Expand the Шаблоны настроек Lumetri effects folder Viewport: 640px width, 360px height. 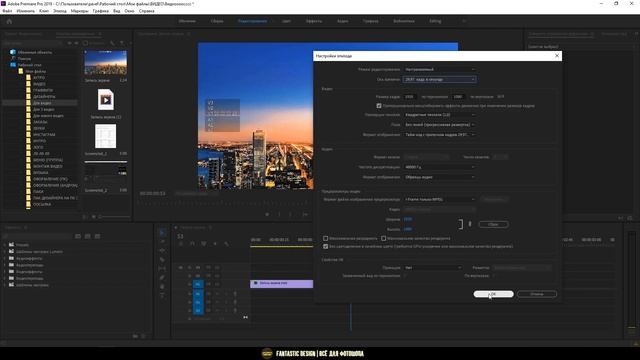coord(5,252)
